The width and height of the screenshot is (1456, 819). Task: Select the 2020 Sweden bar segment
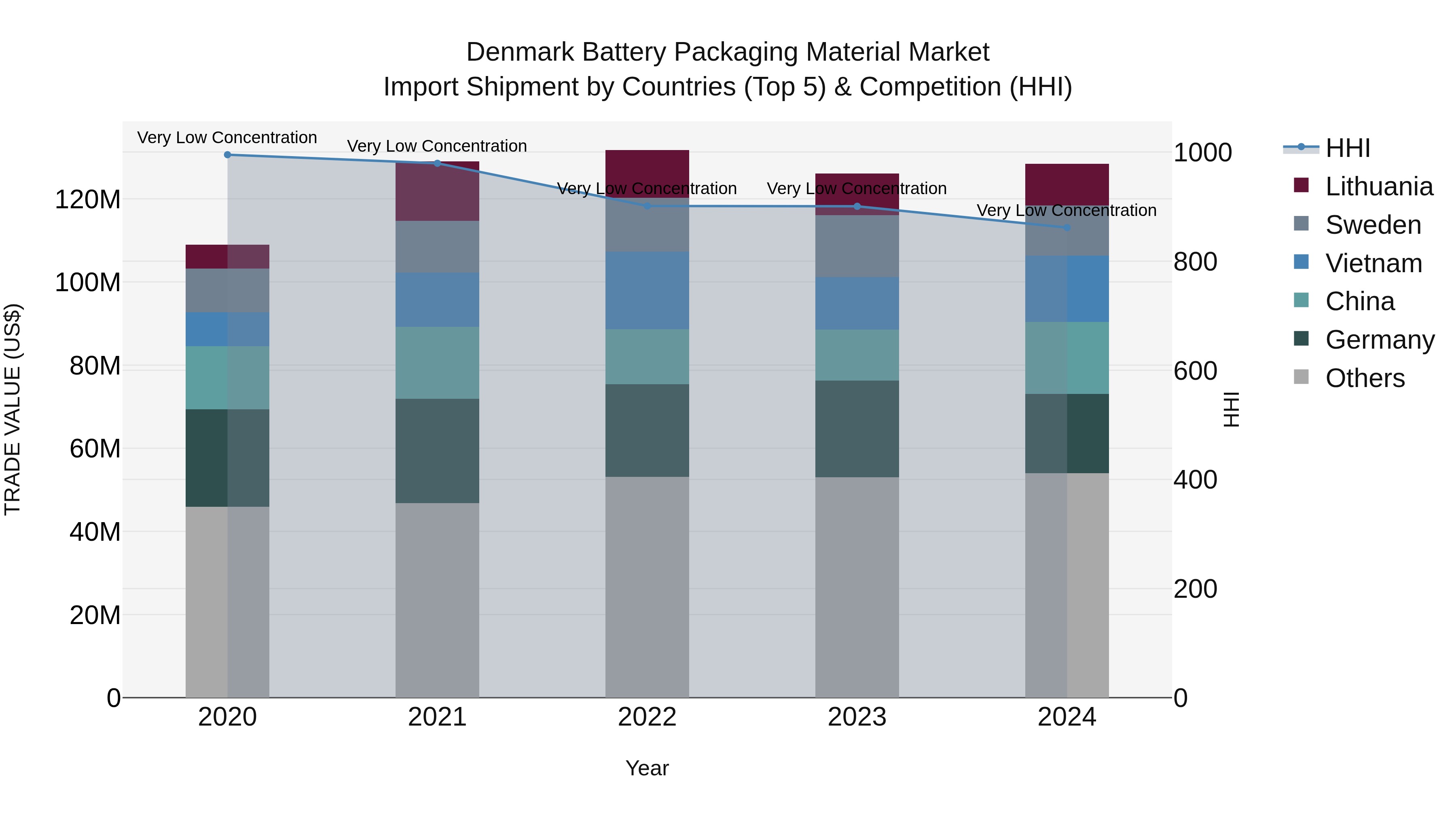point(227,290)
